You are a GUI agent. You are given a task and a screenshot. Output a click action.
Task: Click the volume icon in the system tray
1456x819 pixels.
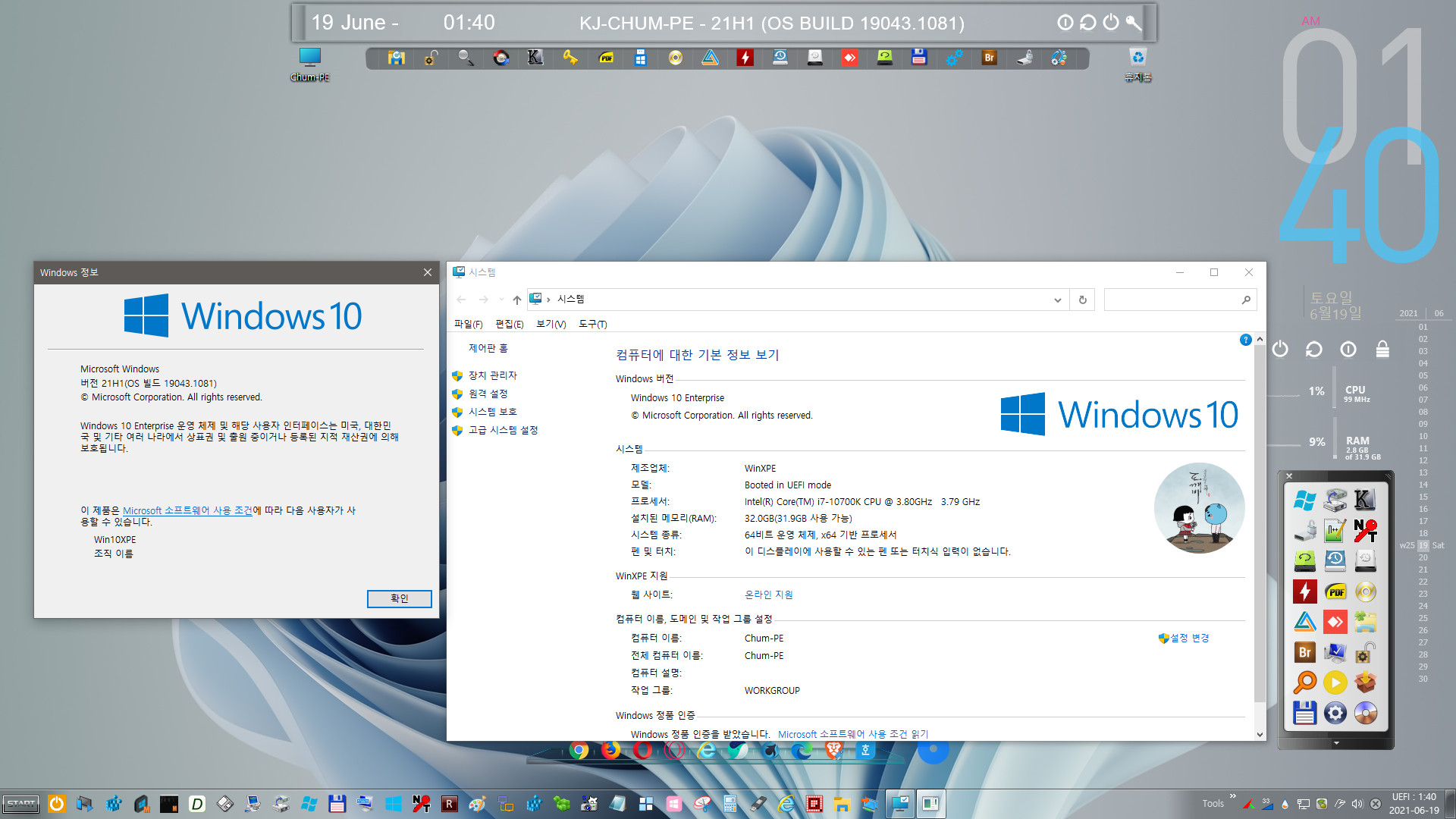click(x=1357, y=804)
